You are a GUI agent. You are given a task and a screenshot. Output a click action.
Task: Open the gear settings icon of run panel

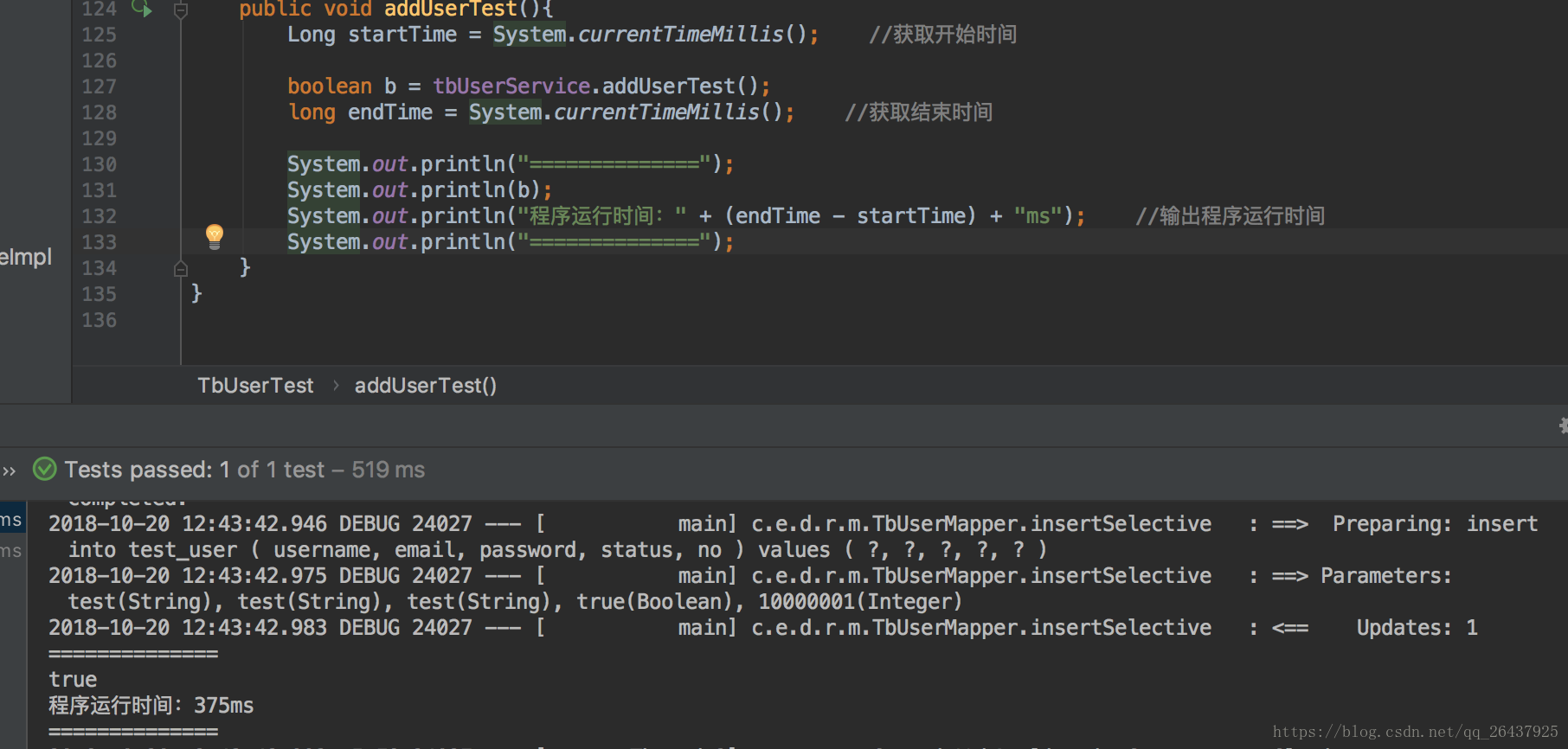[x=1563, y=426]
